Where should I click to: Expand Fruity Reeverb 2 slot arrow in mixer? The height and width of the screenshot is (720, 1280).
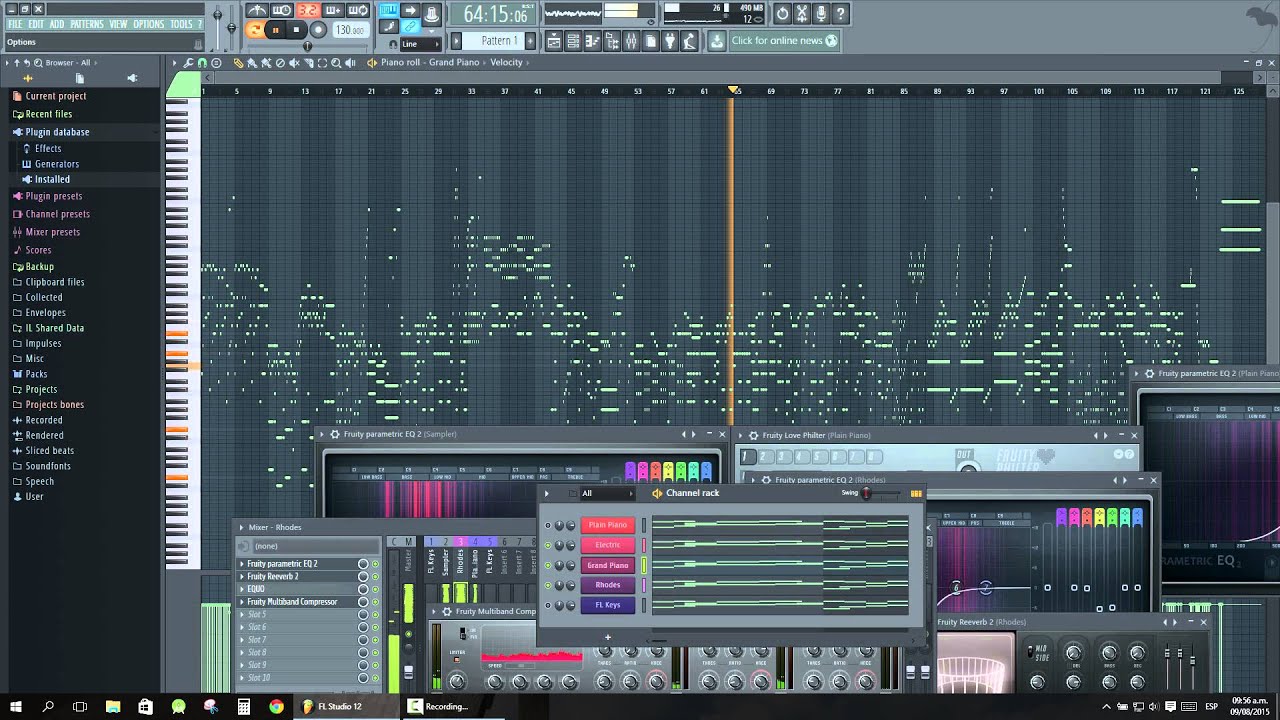pyautogui.click(x=241, y=577)
